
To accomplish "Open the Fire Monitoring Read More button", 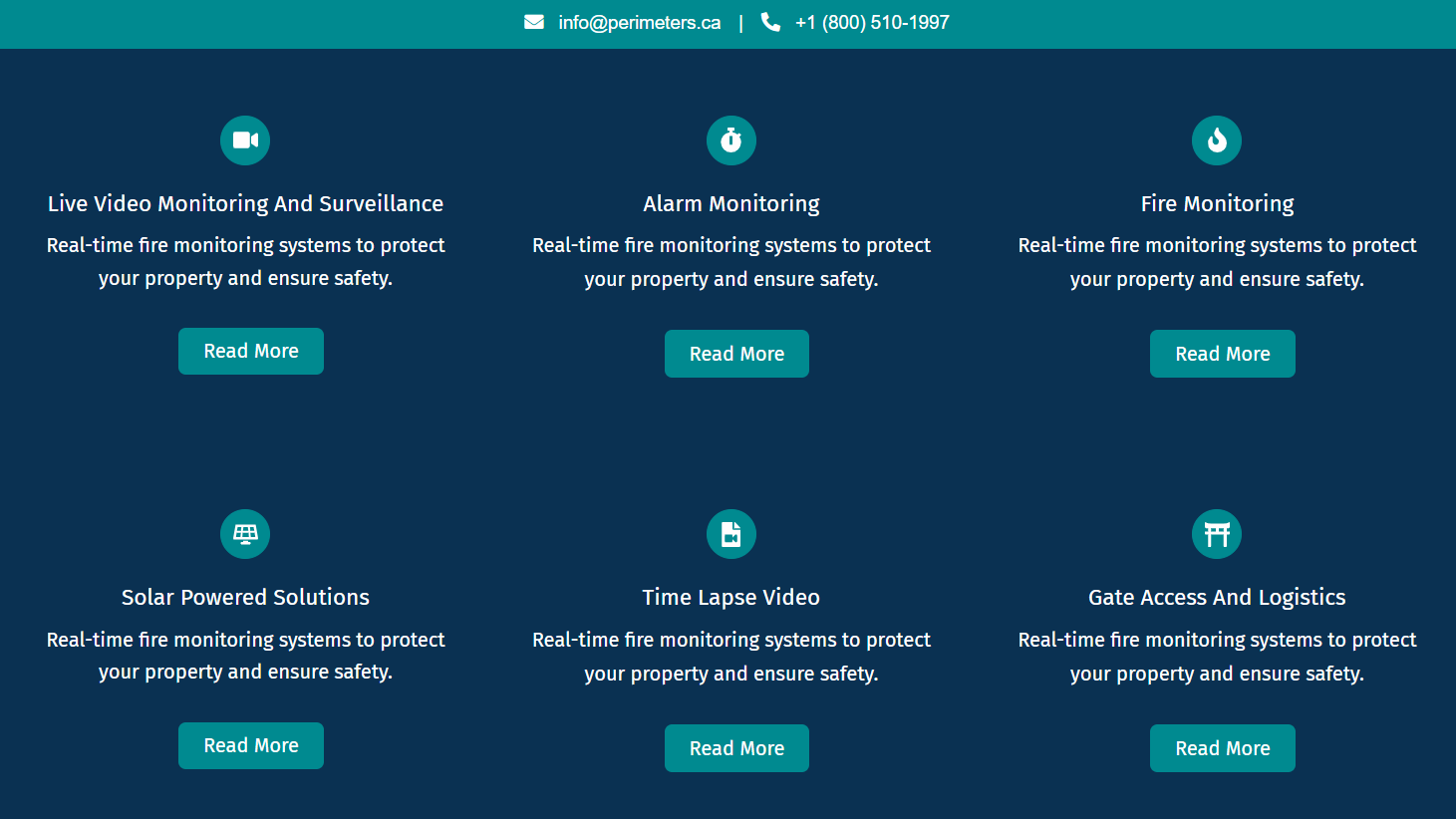I will tap(1222, 354).
